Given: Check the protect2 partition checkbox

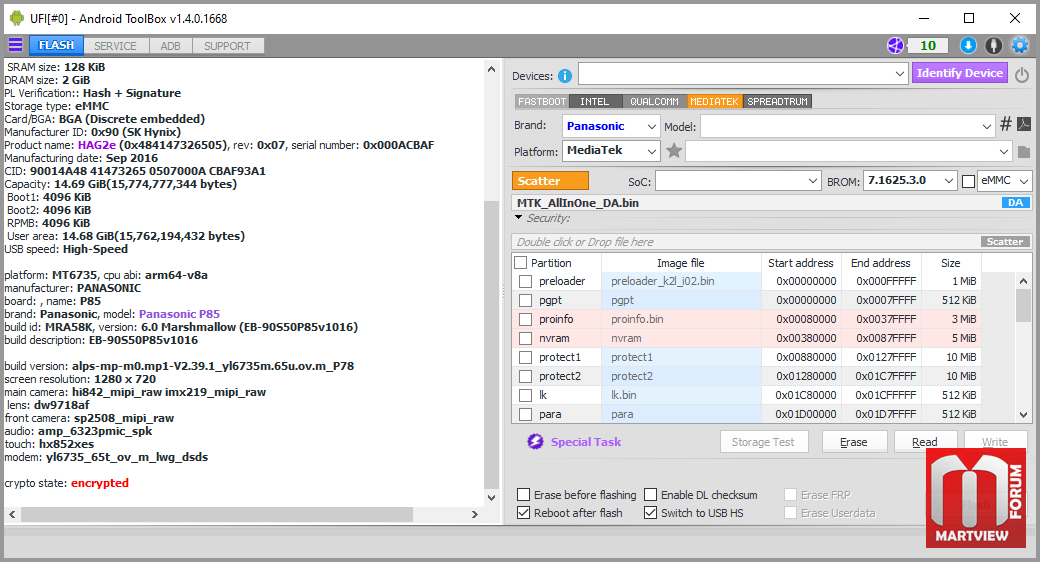Looking at the screenshot, I should (525, 376).
